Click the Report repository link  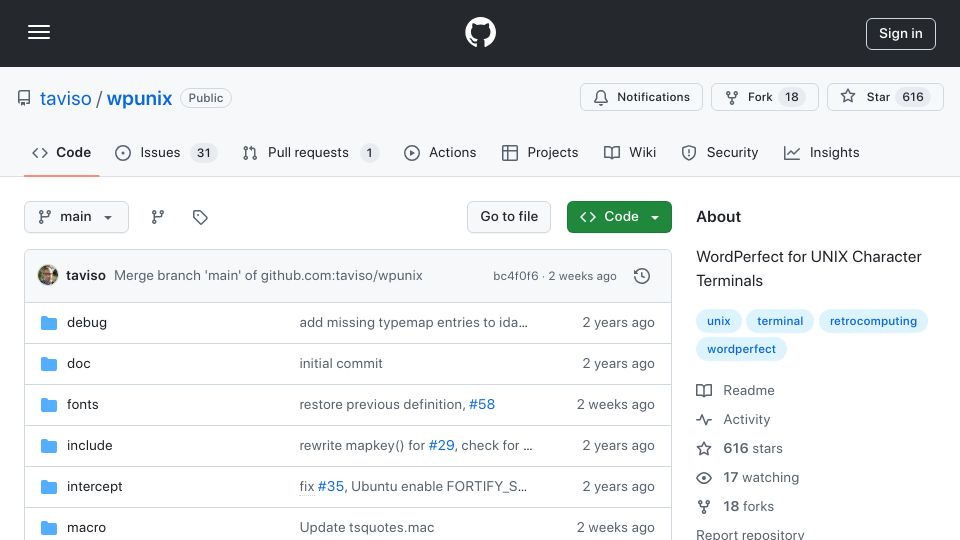click(x=750, y=534)
